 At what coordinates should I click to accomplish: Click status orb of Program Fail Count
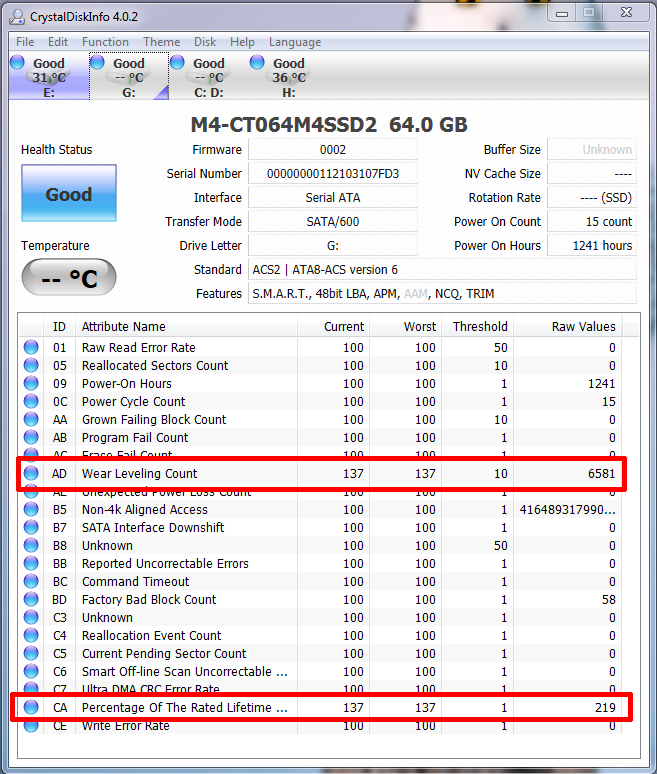pos(31,437)
